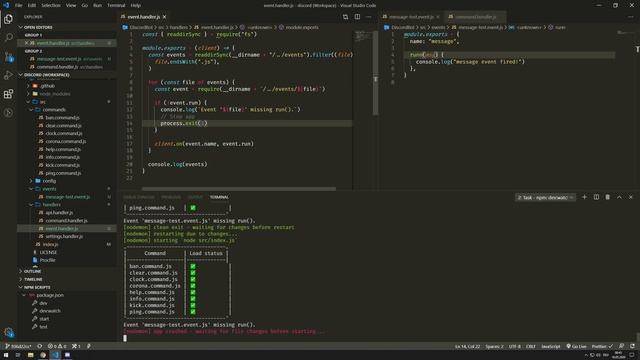Click the JavaScript language mode in status bar
Screen dimensions: 640x360
coord(551,346)
